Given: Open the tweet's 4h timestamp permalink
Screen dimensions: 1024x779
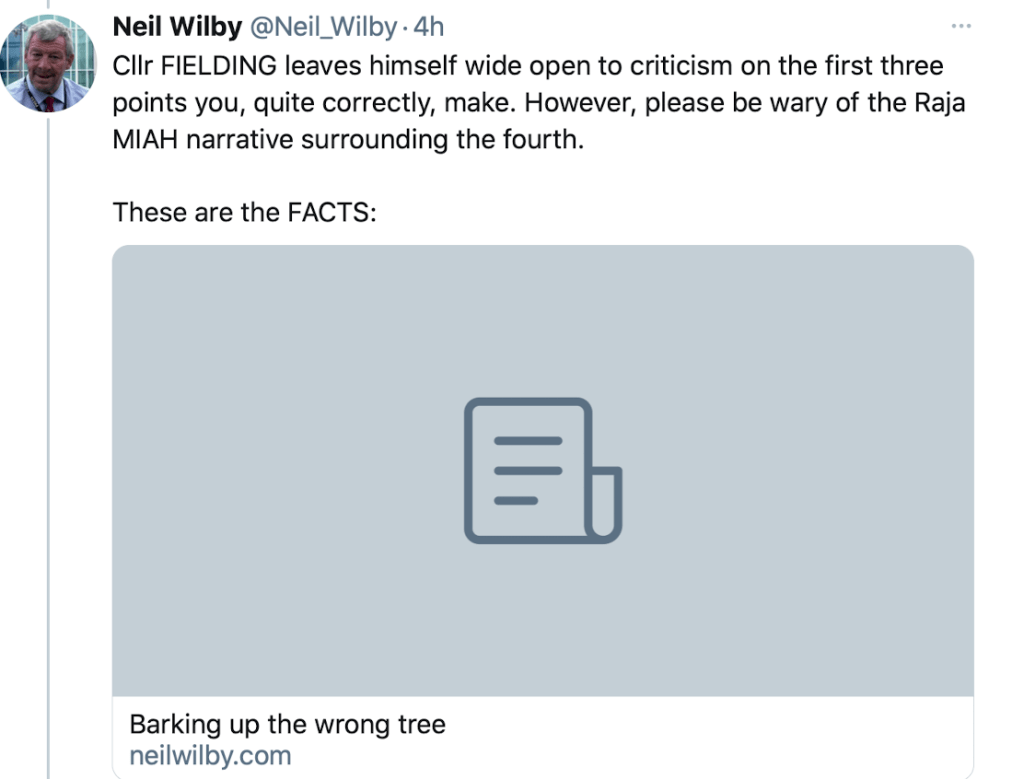Looking at the screenshot, I should 429,27.
